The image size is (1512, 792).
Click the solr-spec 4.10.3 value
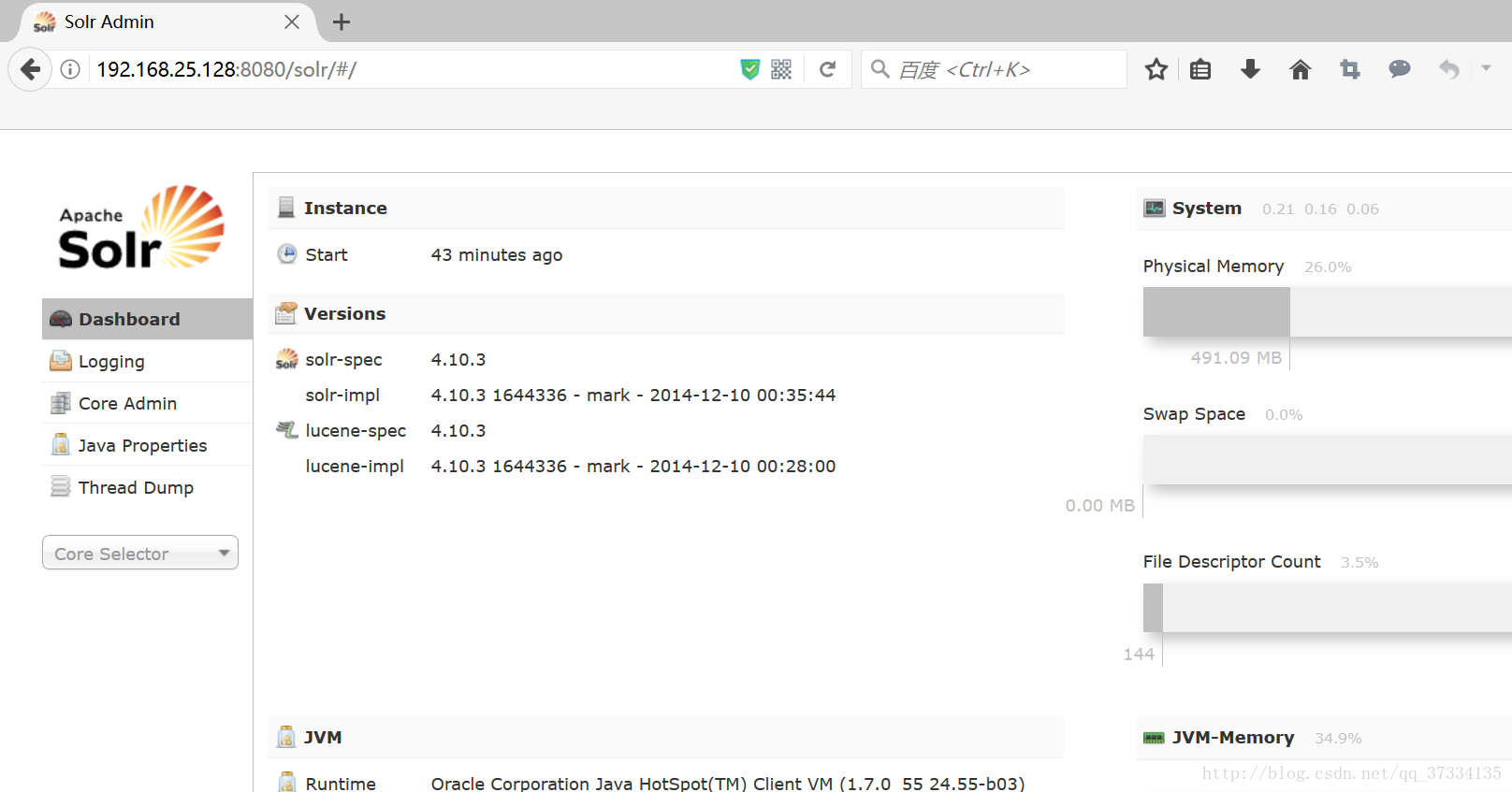tap(458, 359)
